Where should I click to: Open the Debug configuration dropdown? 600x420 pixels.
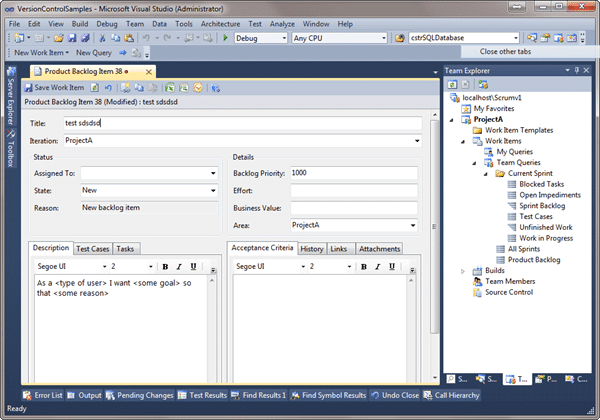tap(284, 38)
